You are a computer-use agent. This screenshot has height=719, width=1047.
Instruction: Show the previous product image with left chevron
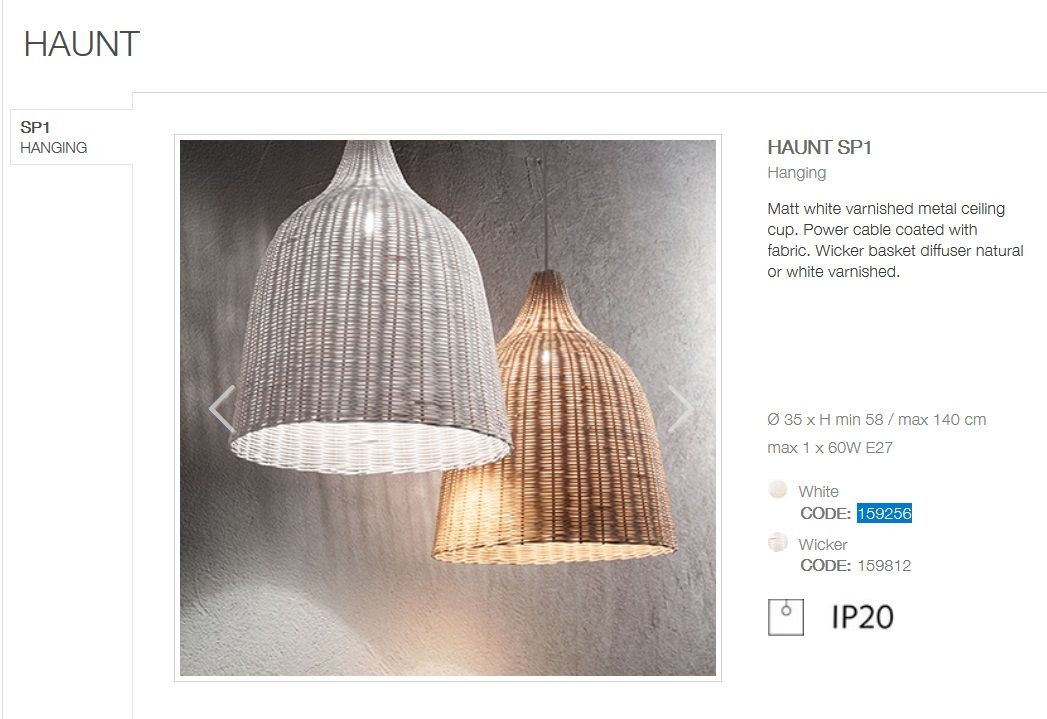pyautogui.click(x=222, y=408)
